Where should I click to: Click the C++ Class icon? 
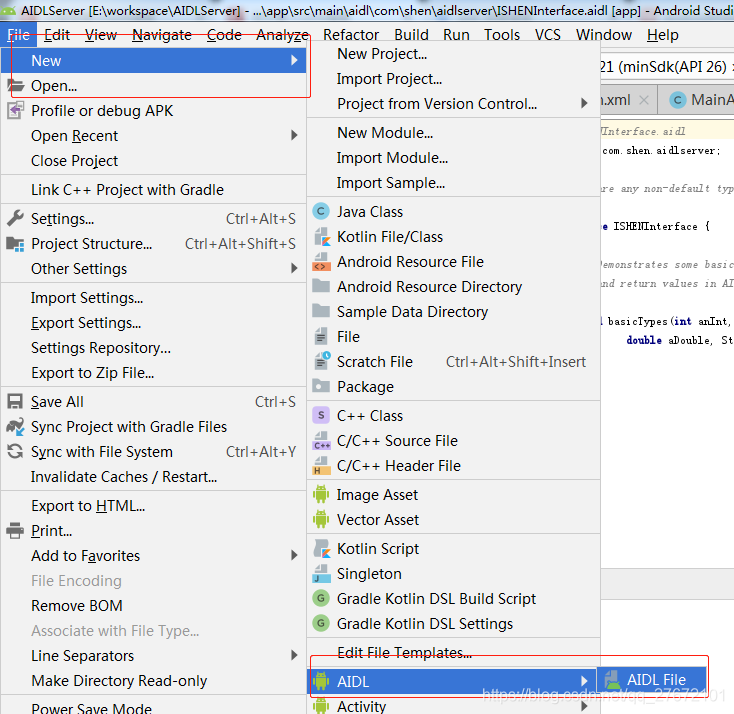pos(321,415)
